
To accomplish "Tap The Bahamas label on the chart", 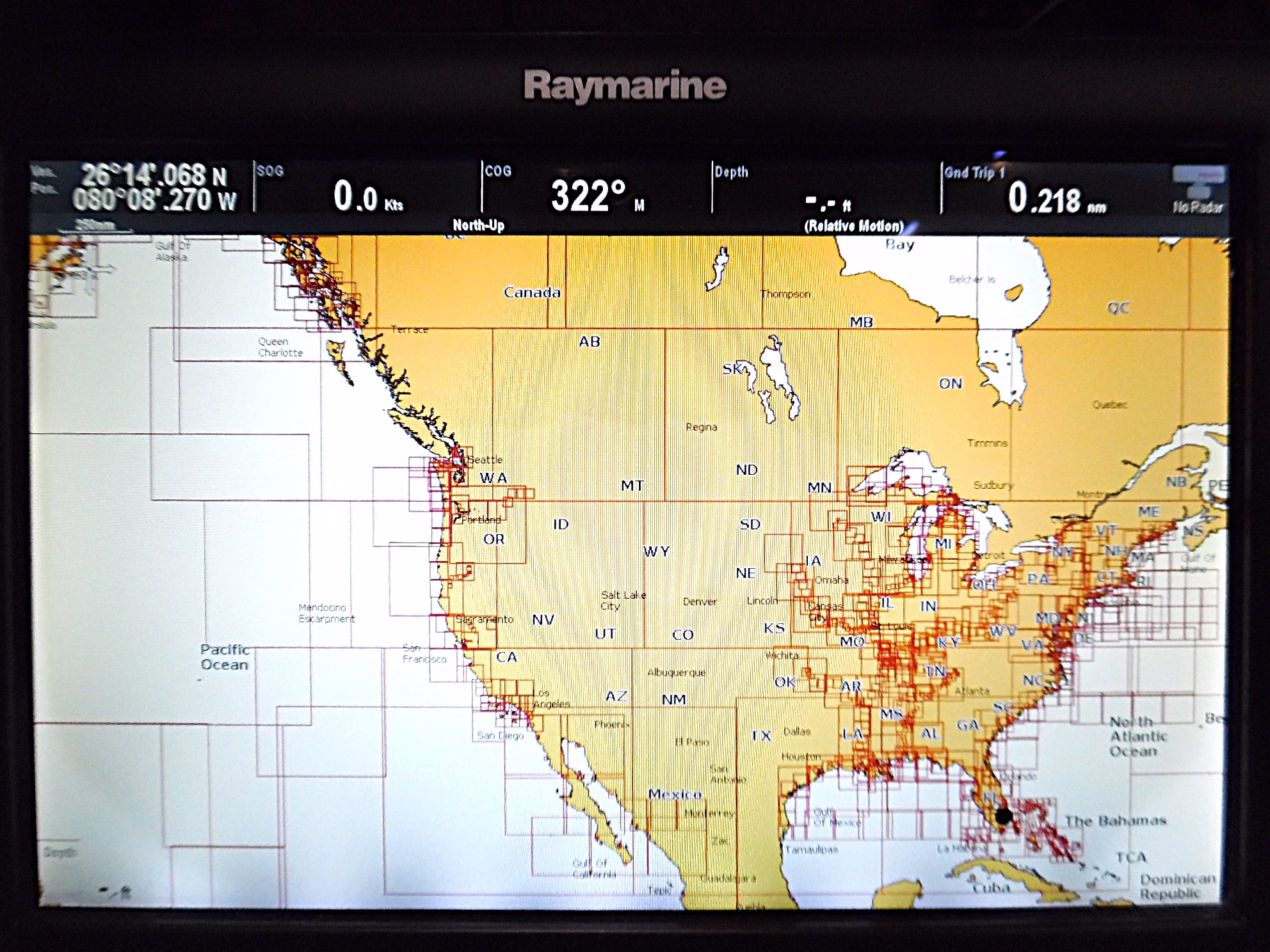I will tap(1115, 821).
